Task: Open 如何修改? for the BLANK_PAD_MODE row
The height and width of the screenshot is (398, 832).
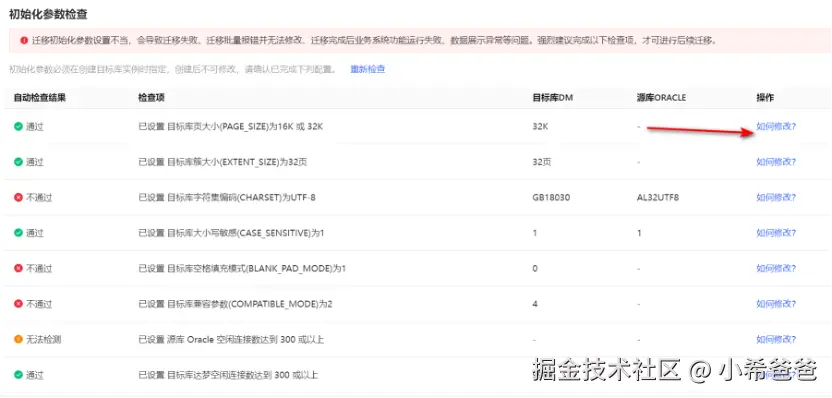Action: coord(776,269)
